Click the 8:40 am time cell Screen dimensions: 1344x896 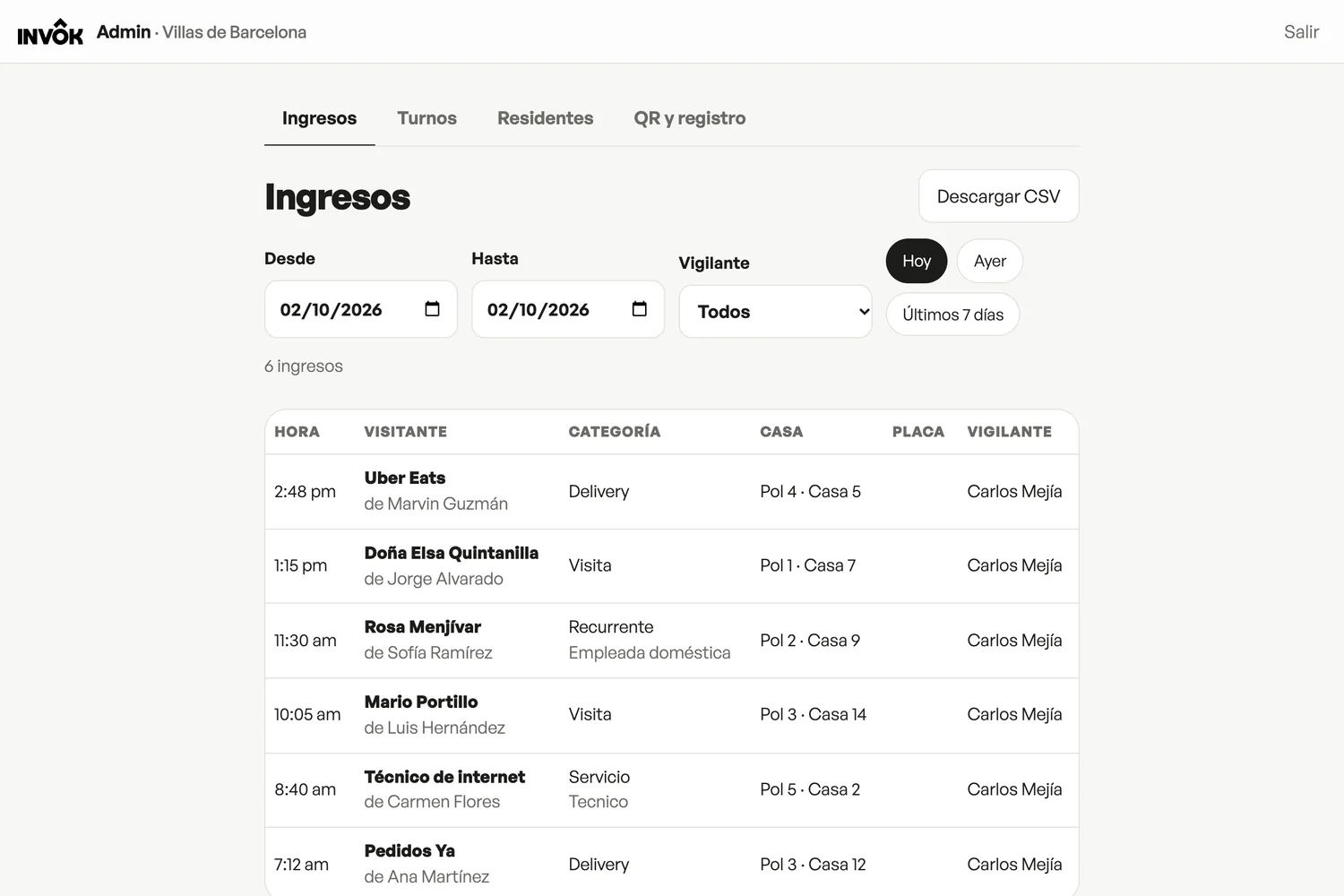[305, 789]
